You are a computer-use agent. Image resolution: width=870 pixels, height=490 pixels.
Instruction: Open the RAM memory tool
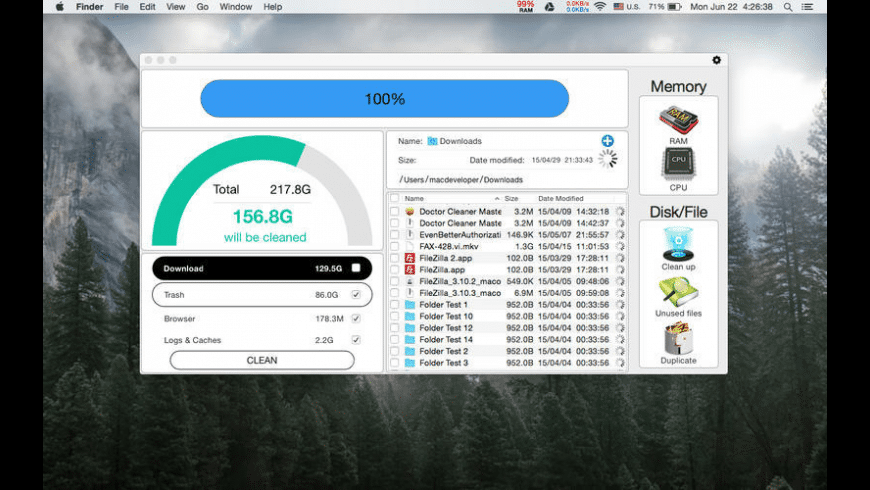click(x=678, y=120)
